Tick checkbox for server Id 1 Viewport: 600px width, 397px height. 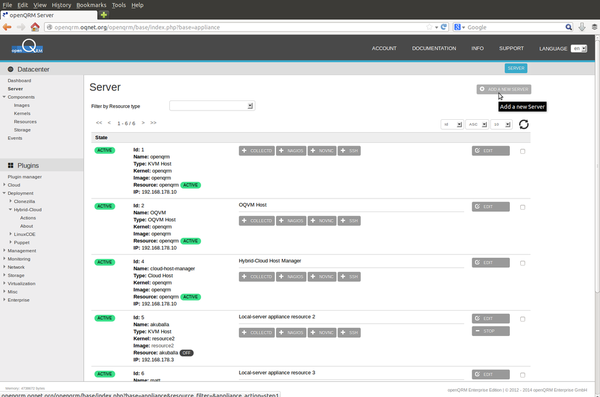coord(522,151)
